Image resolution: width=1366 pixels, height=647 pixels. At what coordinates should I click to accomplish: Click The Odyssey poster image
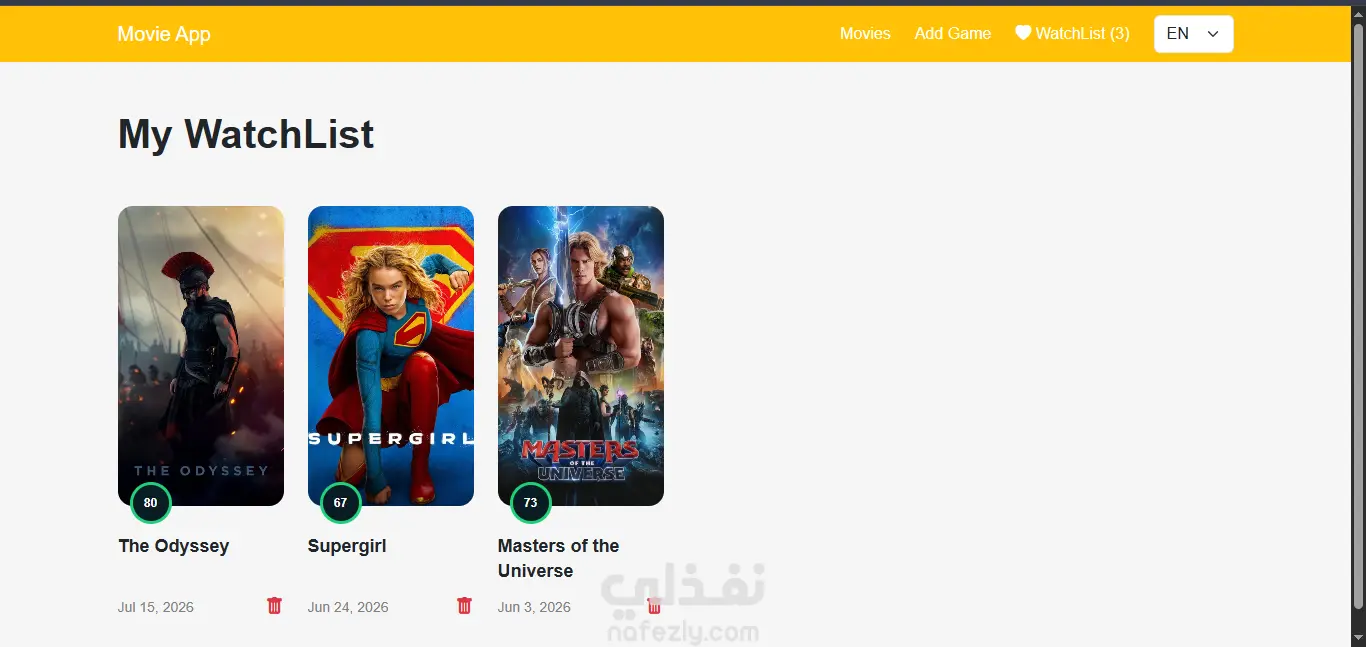[201, 356]
